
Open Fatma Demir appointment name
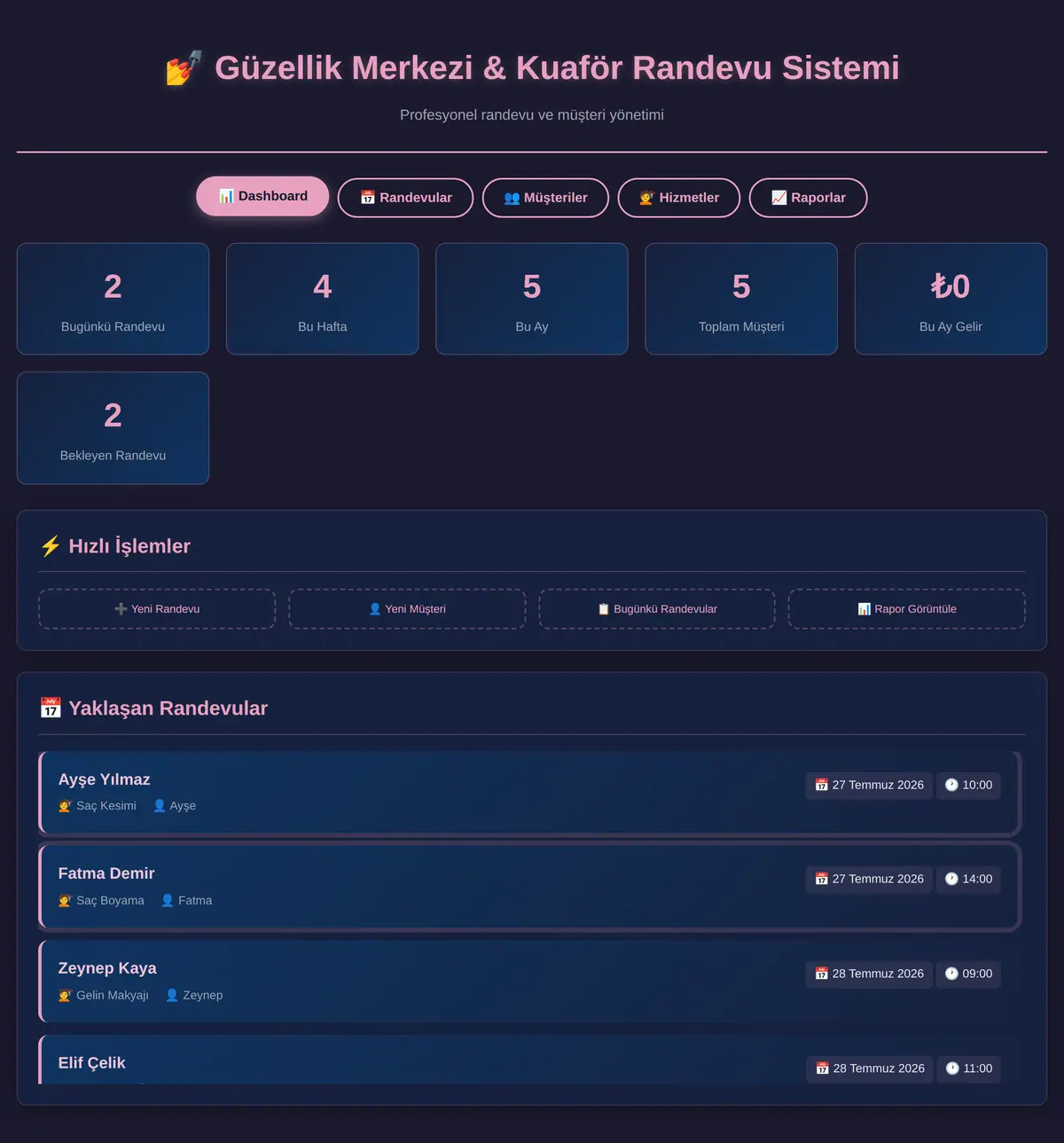(x=106, y=873)
